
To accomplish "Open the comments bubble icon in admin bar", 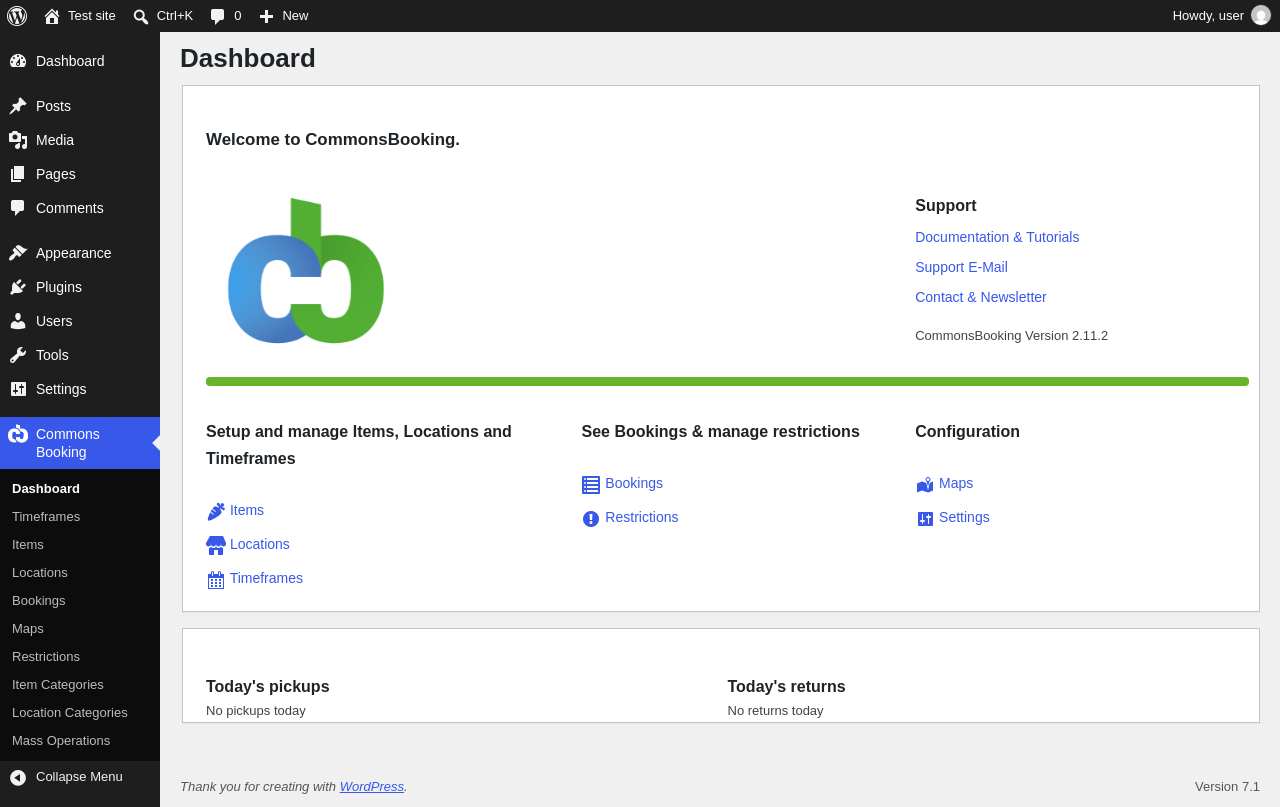I will point(218,16).
